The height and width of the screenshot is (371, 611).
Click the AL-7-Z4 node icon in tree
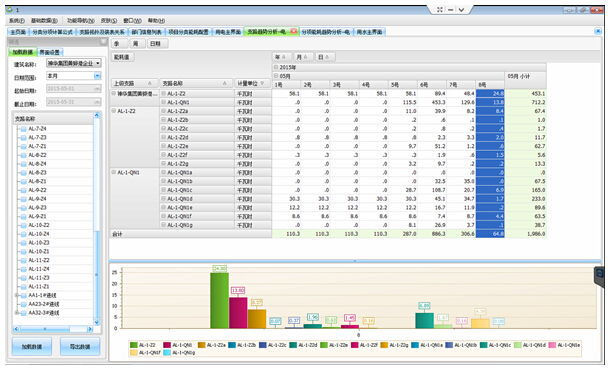point(23,129)
